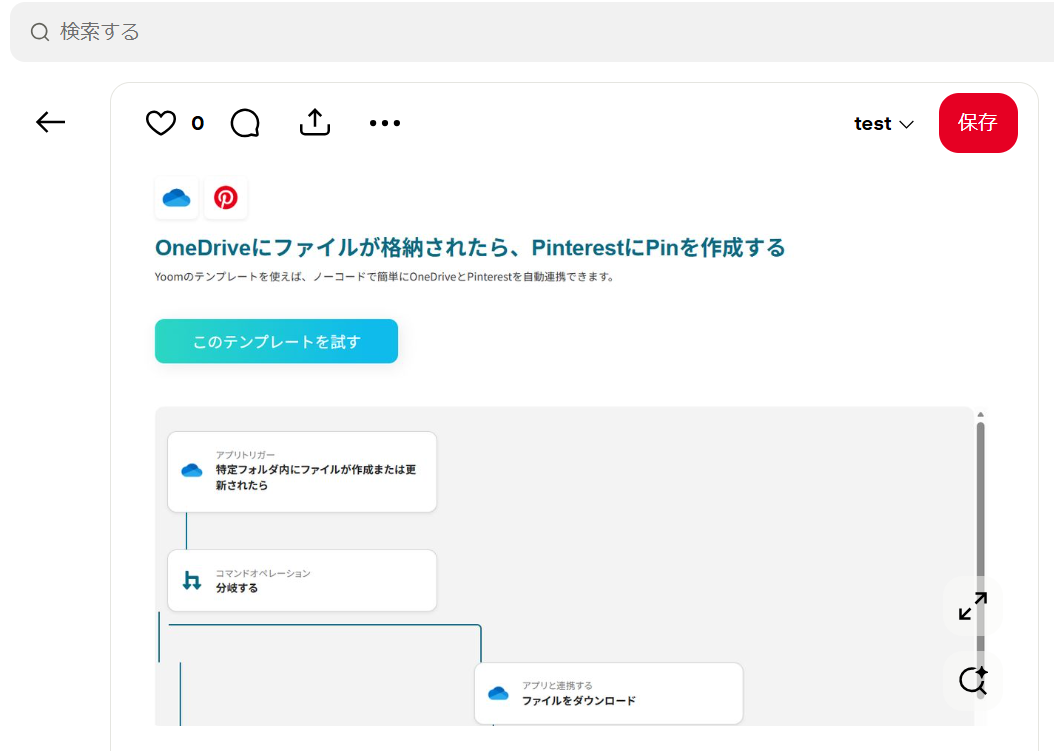Select the 分岐する operation card
1054x751 pixels.
[302, 580]
